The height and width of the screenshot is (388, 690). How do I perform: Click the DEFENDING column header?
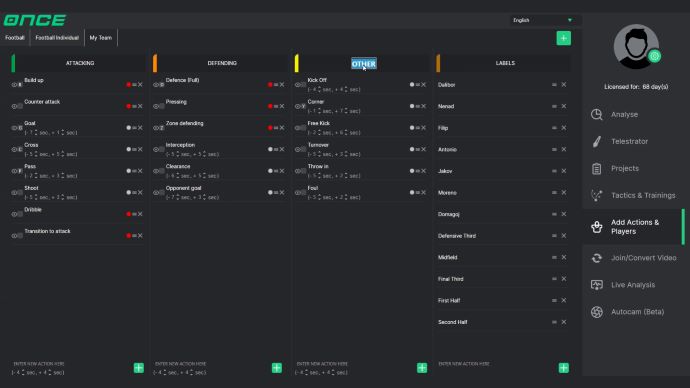click(x=222, y=63)
